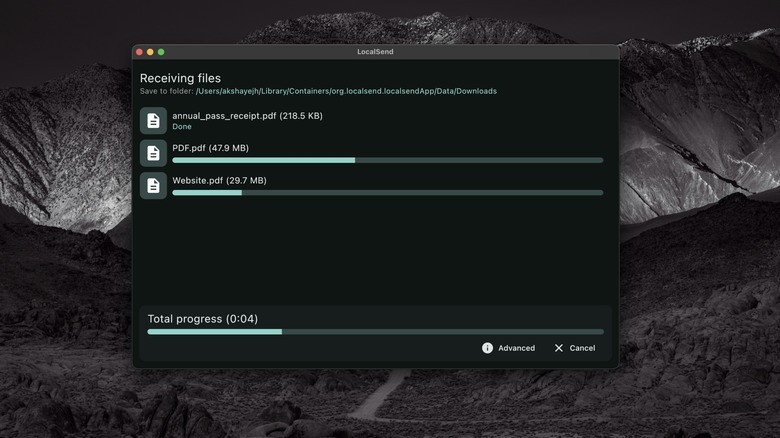Image resolution: width=780 pixels, height=438 pixels.
Task: Click the Done status under annual_pass_receipt.pdf
Action: click(182, 127)
